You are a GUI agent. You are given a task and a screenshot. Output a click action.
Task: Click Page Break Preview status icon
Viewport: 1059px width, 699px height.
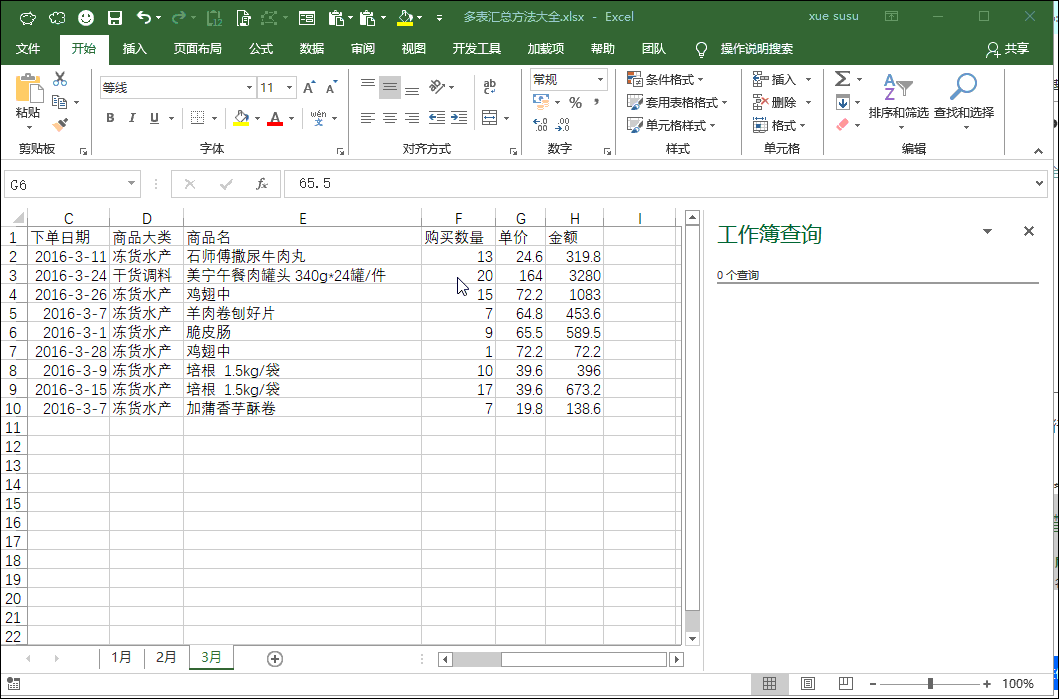point(846,683)
